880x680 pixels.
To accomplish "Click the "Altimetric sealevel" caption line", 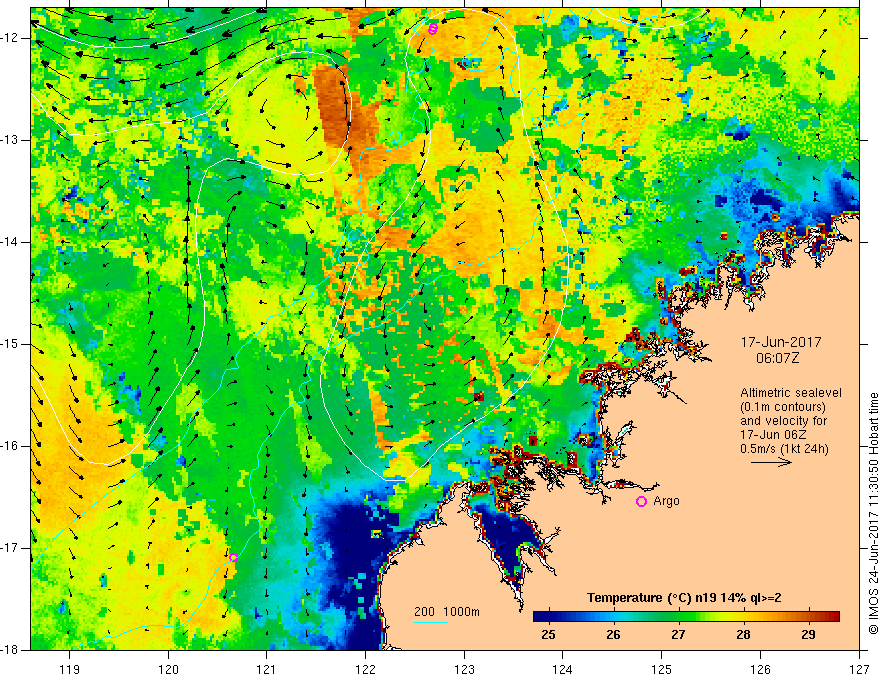I will [x=791, y=393].
